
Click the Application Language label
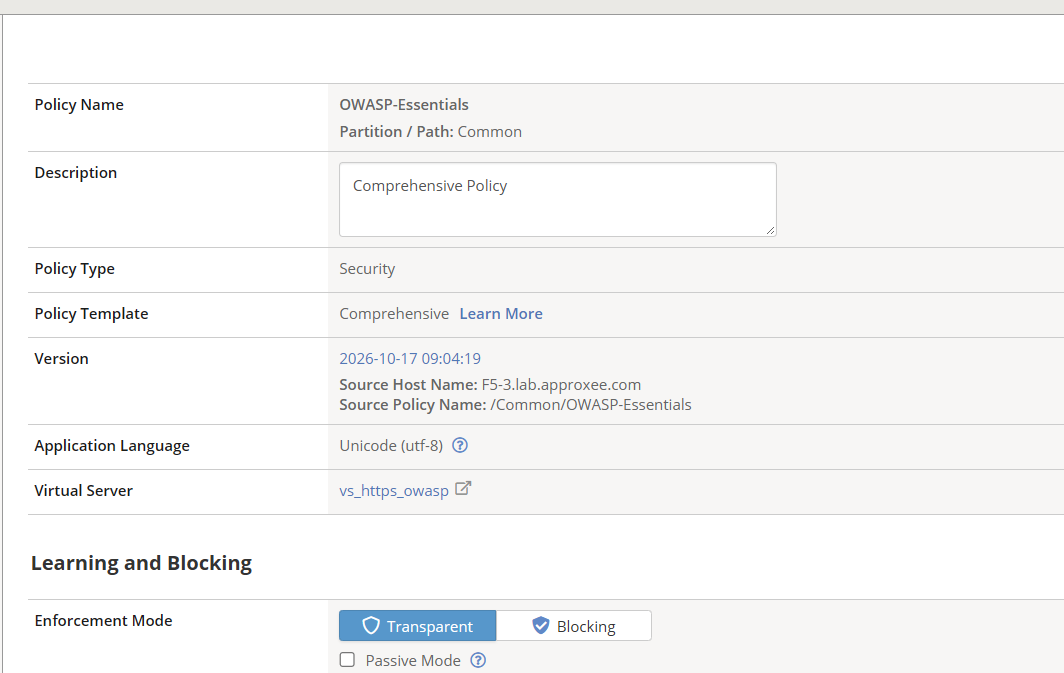112,446
